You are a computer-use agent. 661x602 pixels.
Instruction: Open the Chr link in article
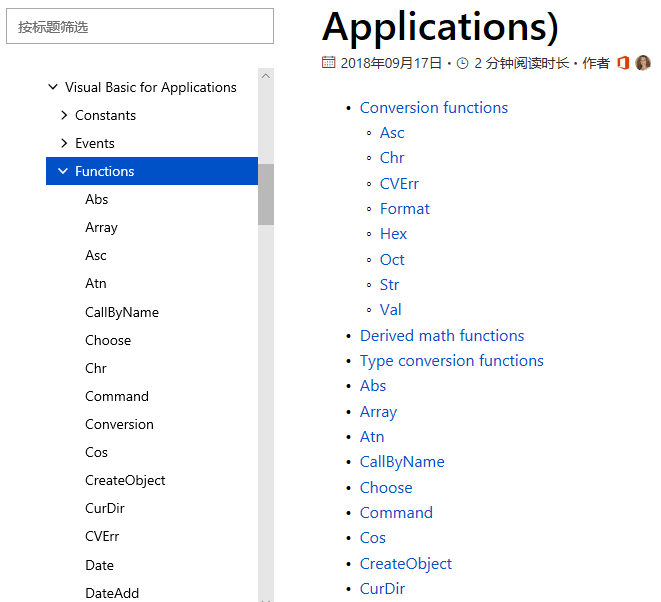(392, 158)
